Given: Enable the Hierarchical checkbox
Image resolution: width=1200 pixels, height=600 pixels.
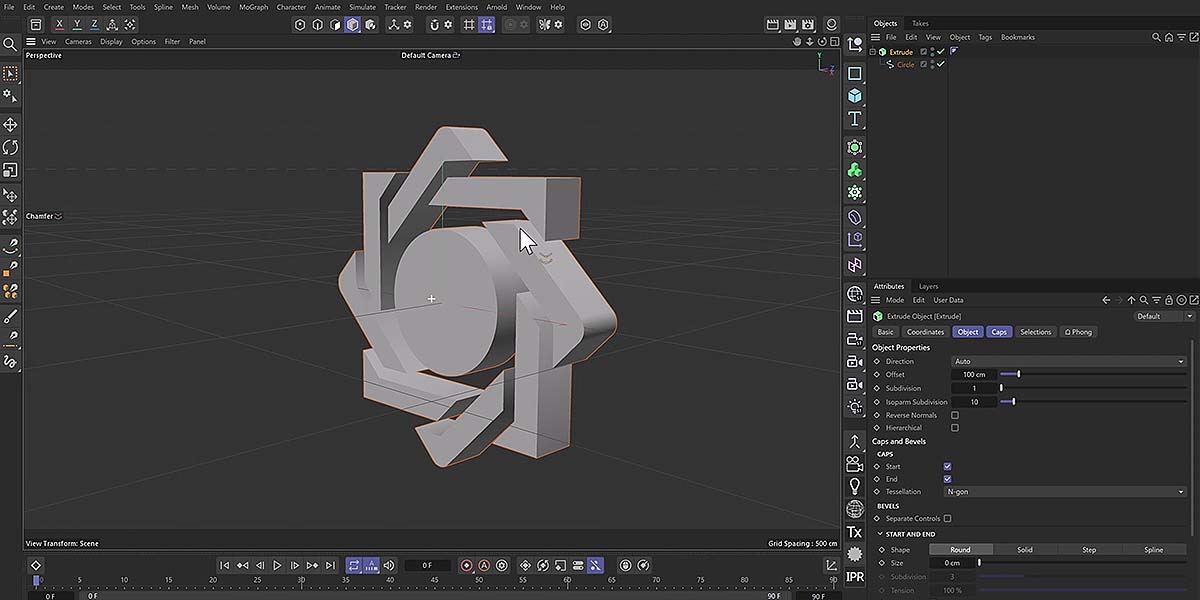Looking at the screenshot, I should [955, 428].
